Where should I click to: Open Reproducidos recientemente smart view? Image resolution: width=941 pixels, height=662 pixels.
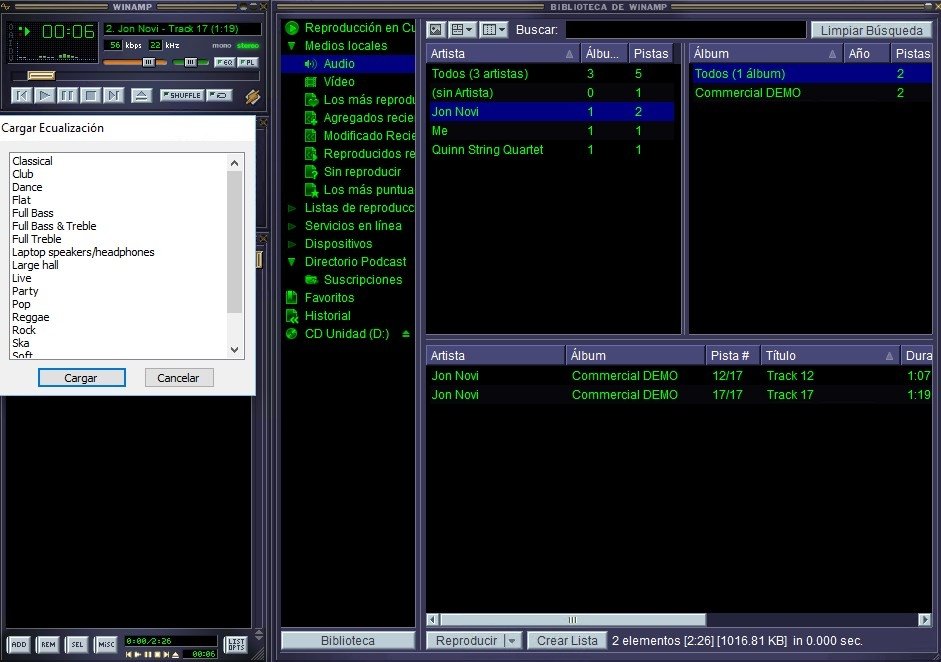[359, 154]
